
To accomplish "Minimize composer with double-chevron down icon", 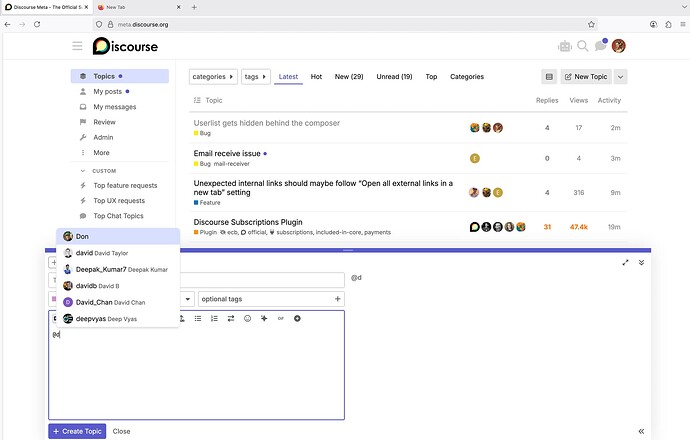I will (x=642, y=263).
